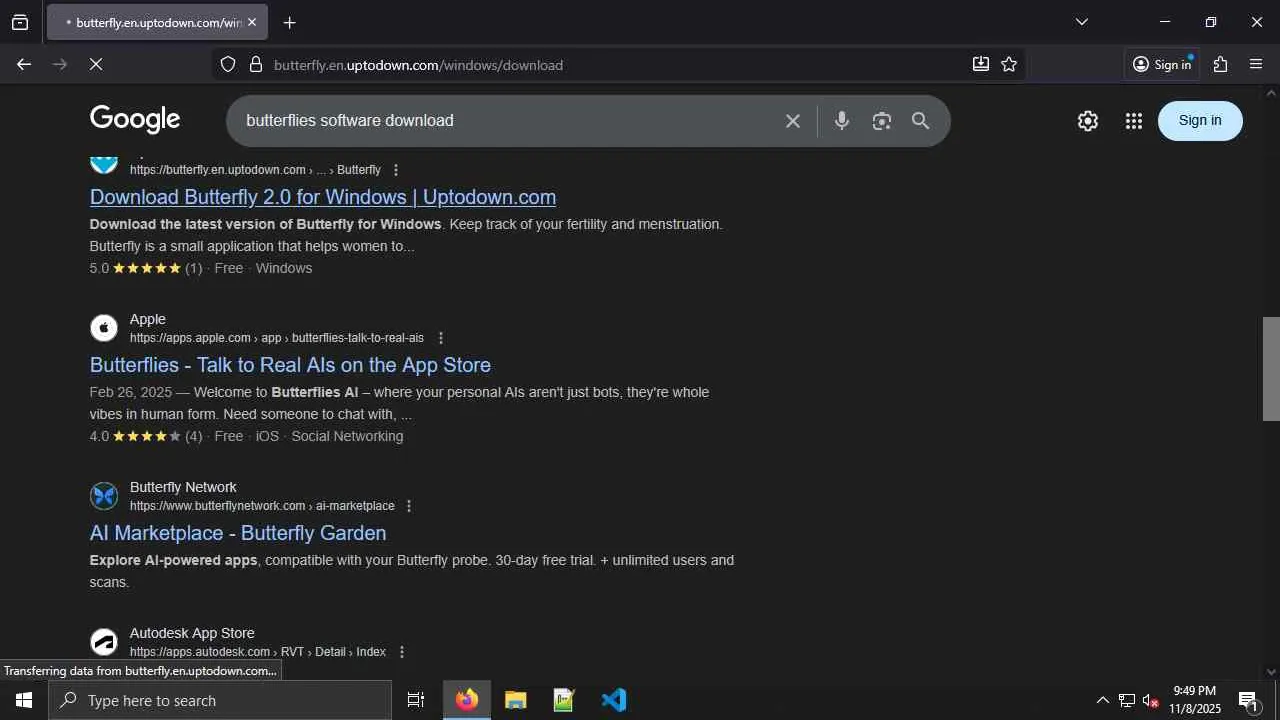1280x720 pixels.
Task: Open Task View on the taskbar
Action: click(x=416, y=700)
